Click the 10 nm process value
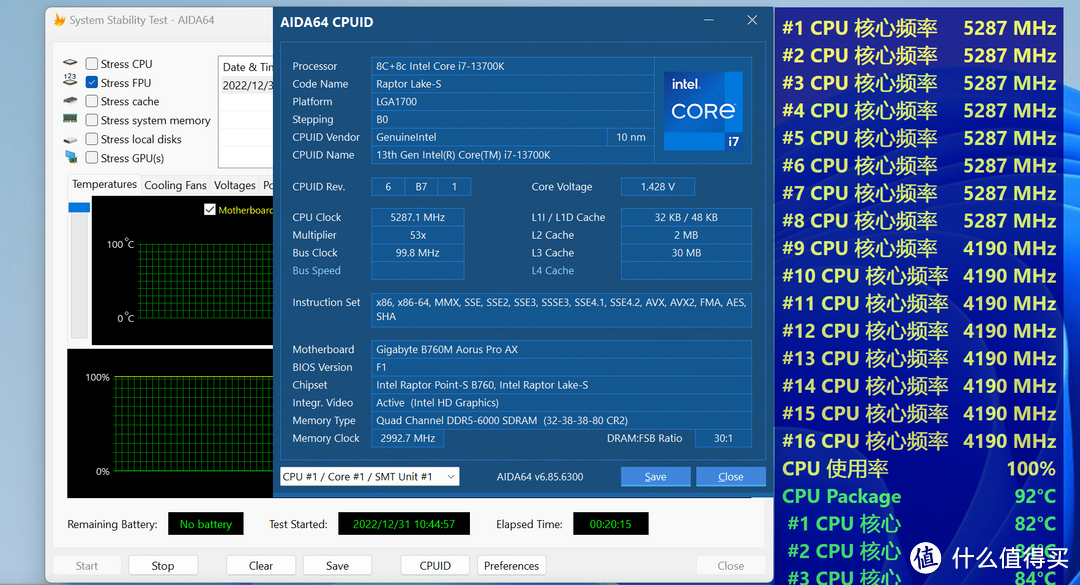 (631, 137)
